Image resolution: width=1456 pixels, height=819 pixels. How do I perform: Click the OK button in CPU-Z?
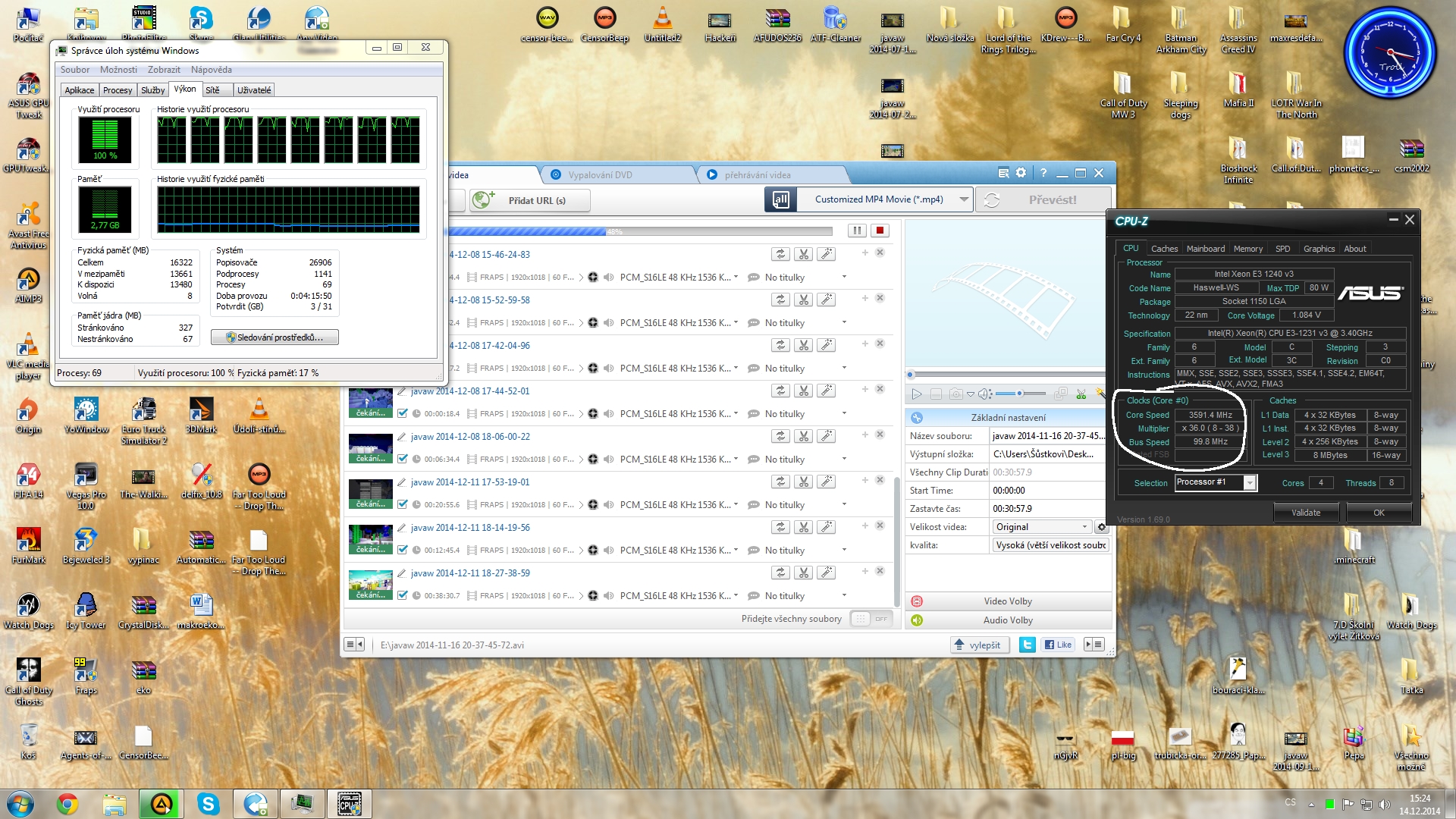pos(1379,513)
